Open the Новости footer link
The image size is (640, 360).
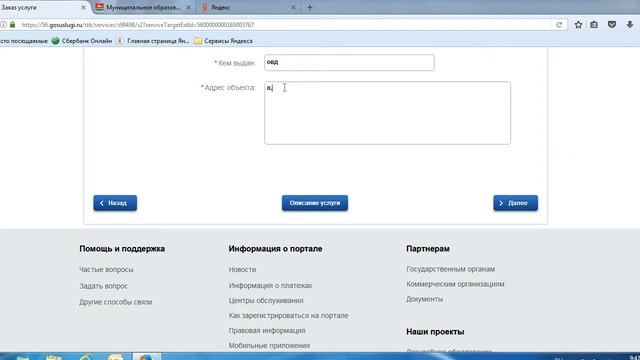point(242,269)
